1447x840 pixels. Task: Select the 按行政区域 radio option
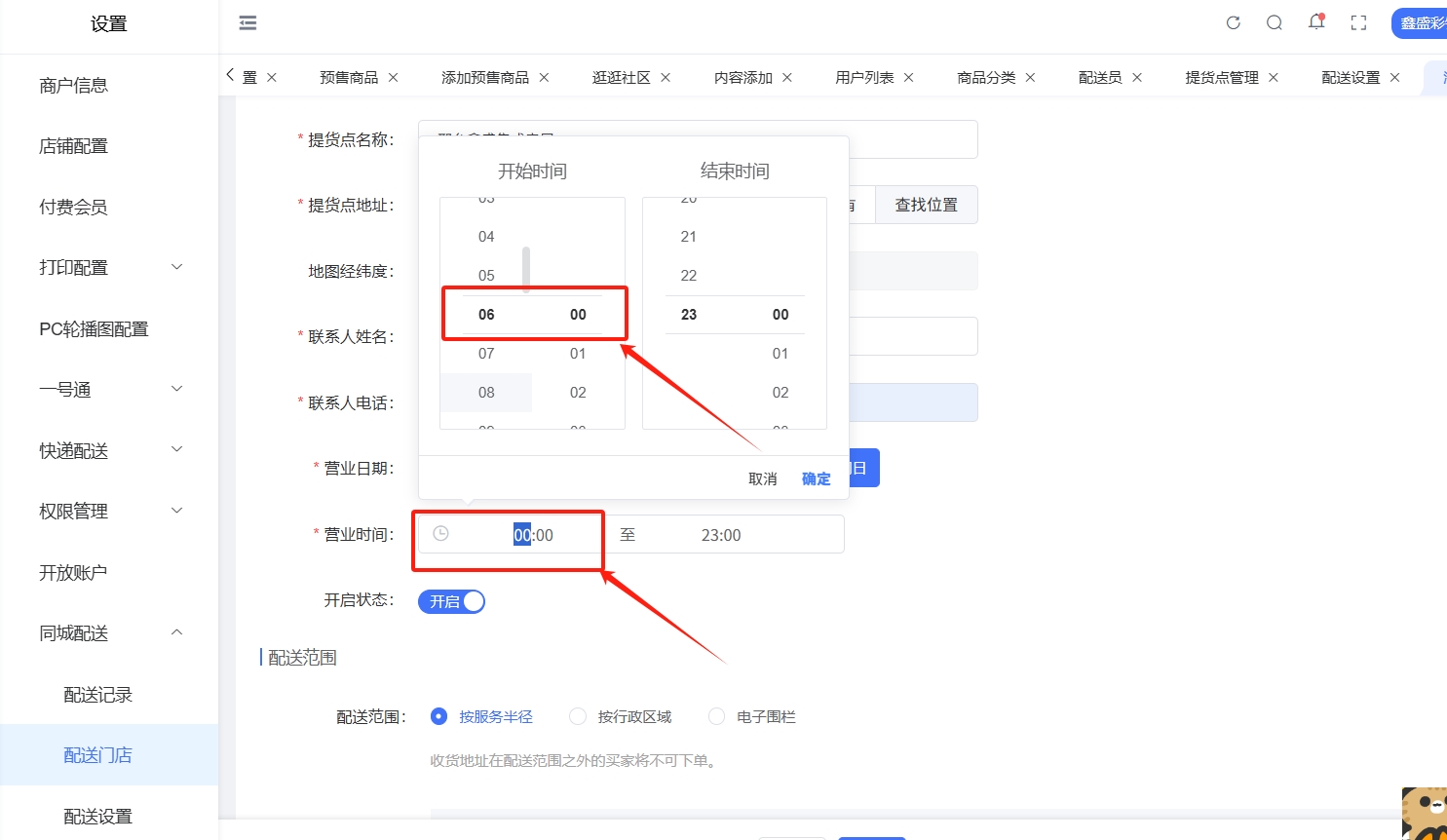tap(578, 716)
